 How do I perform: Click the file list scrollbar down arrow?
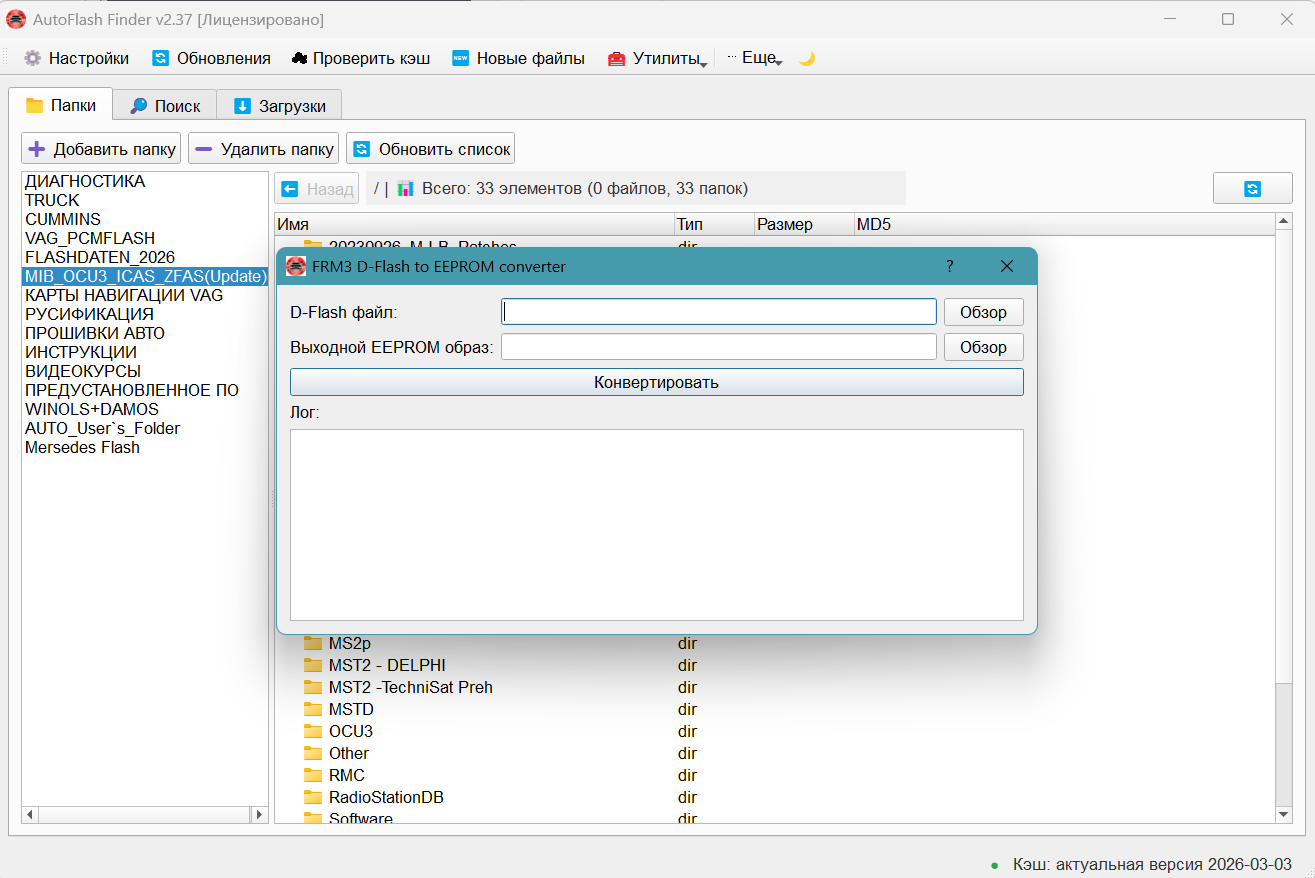click(1285, 816)
